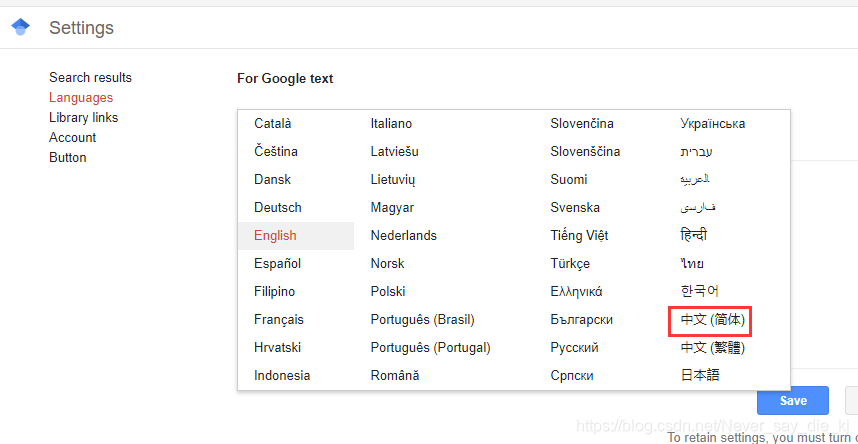Select Български language
Image resolution: width=858 pixels, height=444 pixels.
[x=582, y=320]
